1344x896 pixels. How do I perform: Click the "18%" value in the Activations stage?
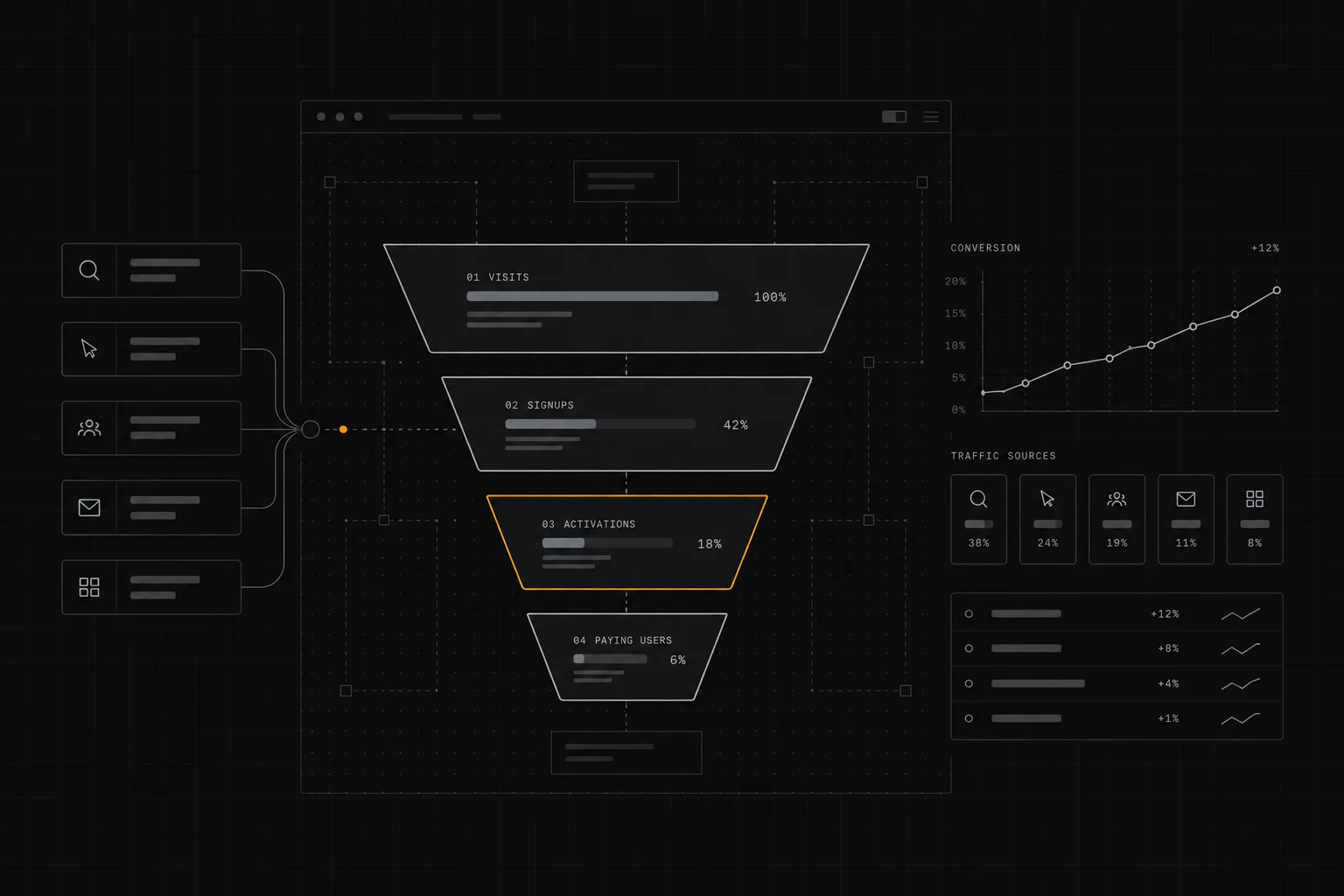tap(710, 544)
